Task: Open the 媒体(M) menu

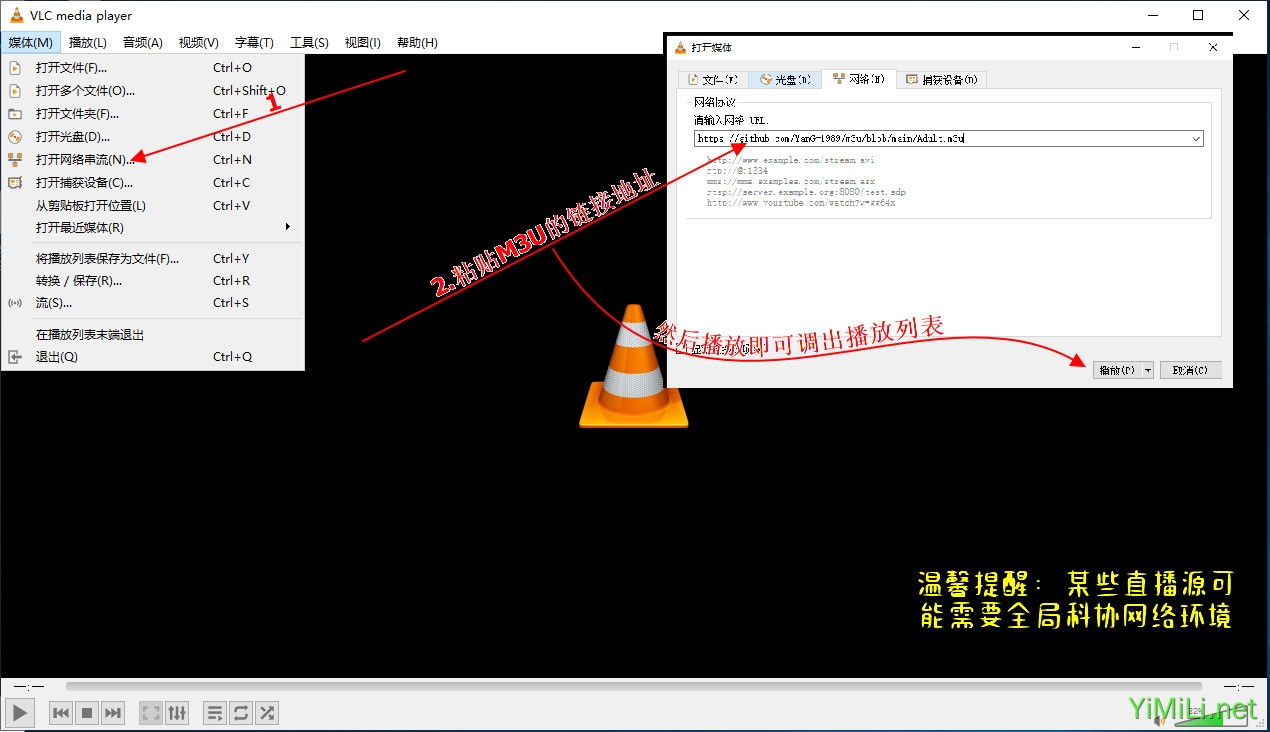Action: tap(31, 42)
